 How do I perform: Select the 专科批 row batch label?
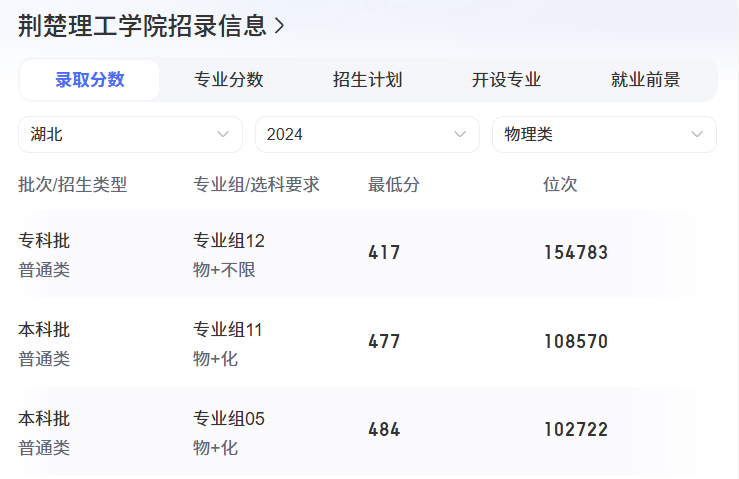pyautogui.click(x=44, y=240)
